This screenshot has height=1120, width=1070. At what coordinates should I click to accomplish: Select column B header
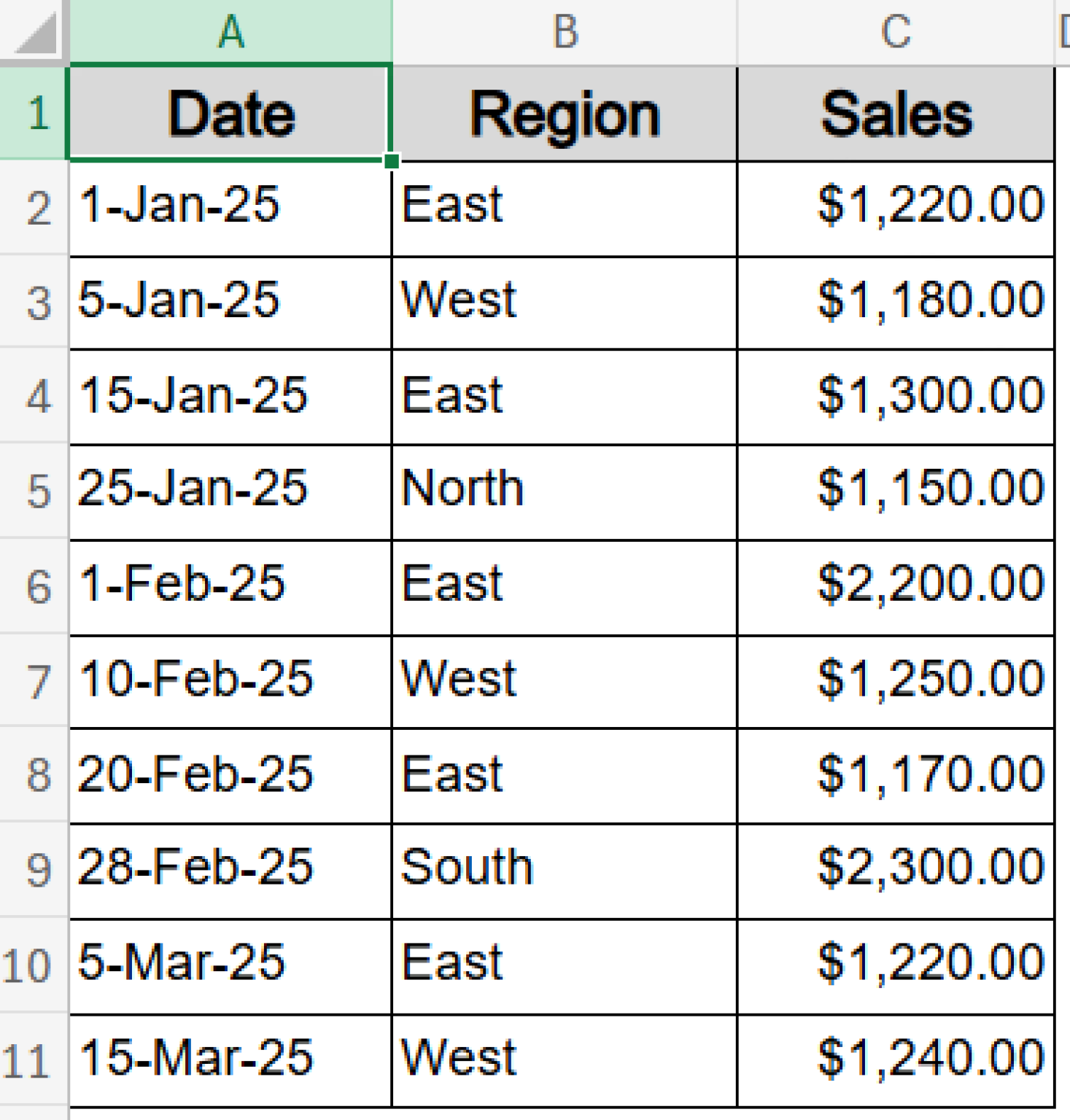click(564, 31)
